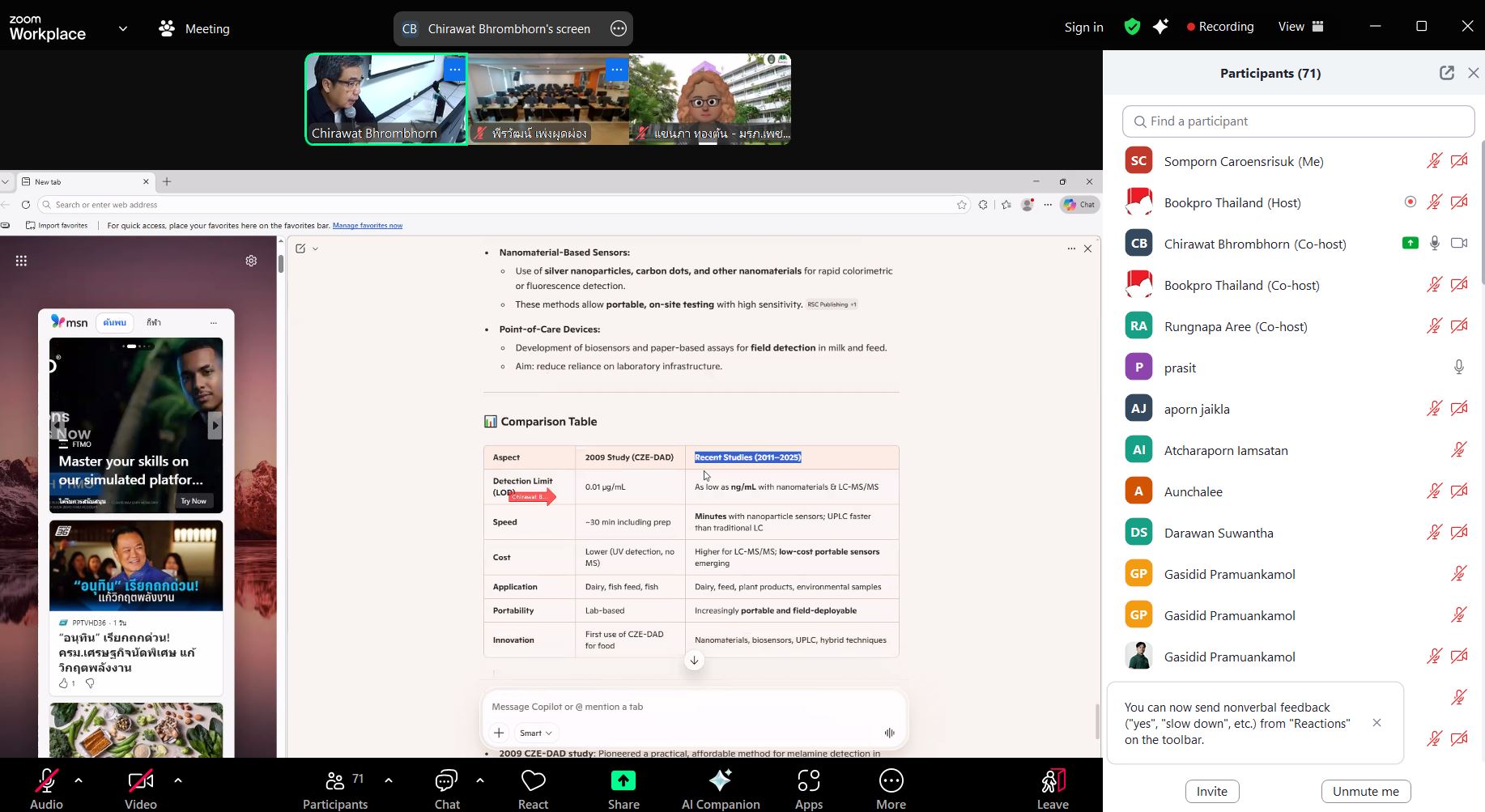Toggle the Participants panel from toolbar
This screenshot has height=812, width=1485.
(335, 782)
